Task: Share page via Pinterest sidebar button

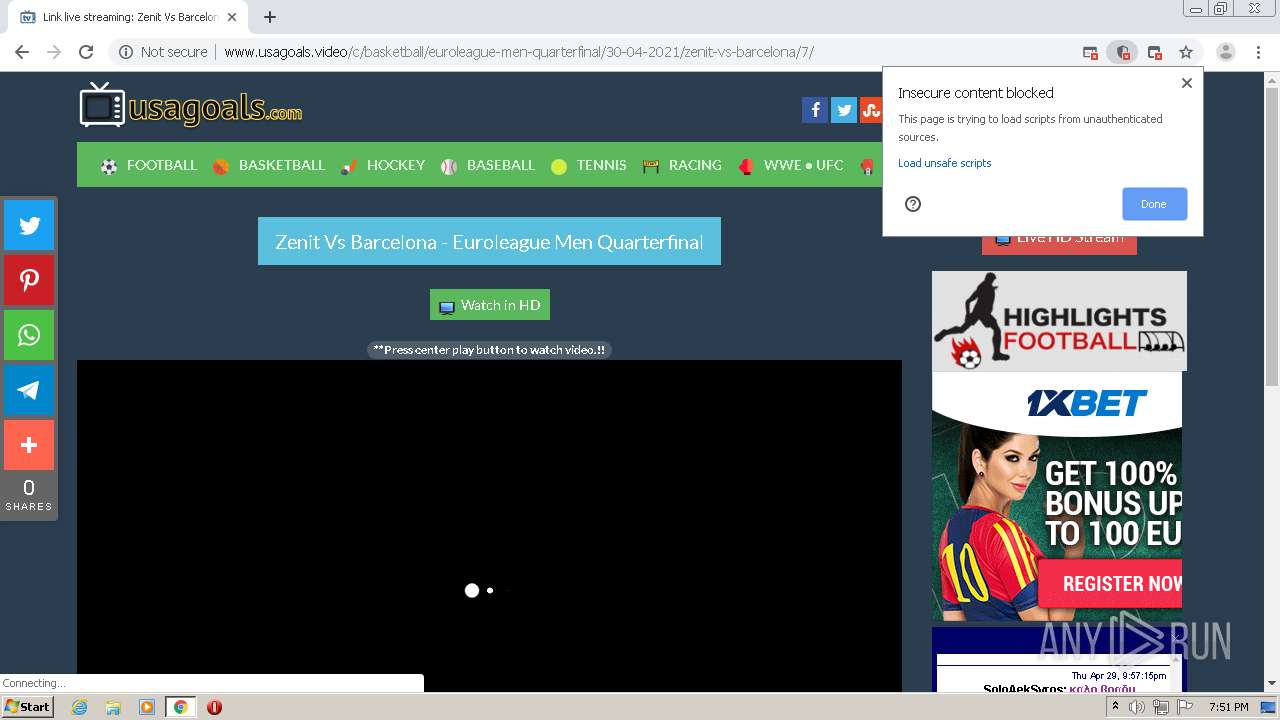Action: coord(29,280)
